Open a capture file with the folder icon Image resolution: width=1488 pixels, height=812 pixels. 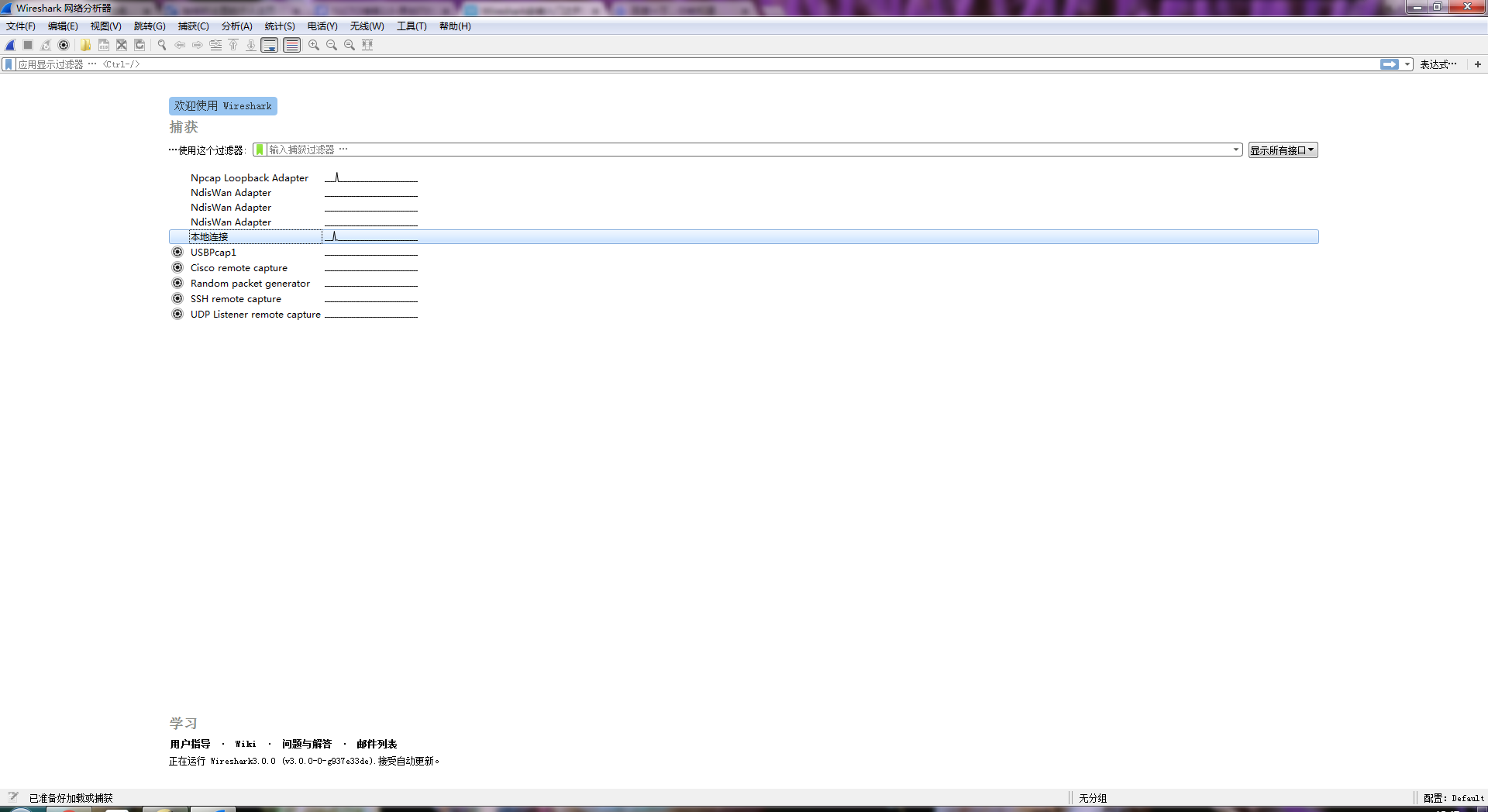pyautogui.click(x=85, y=45)
